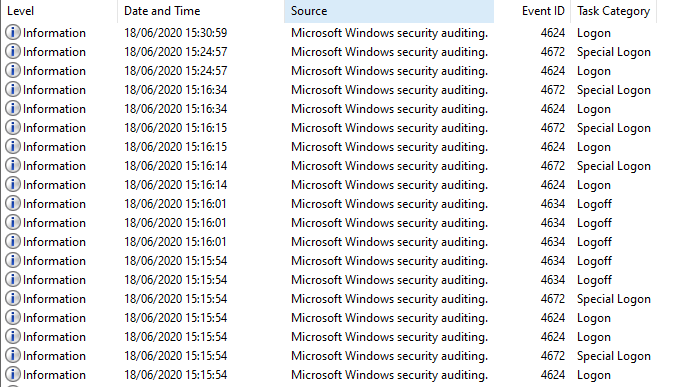Click the info icon of the 15:24:57 Special Logon event

pos(13,52)
